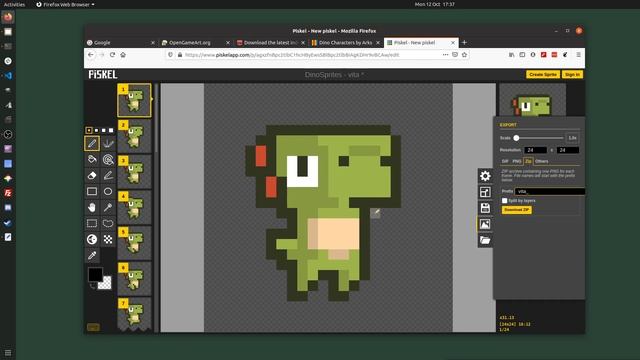Screen dimensions: 640x360
Task: Select the GIF export tab
Action: point(505,161)
